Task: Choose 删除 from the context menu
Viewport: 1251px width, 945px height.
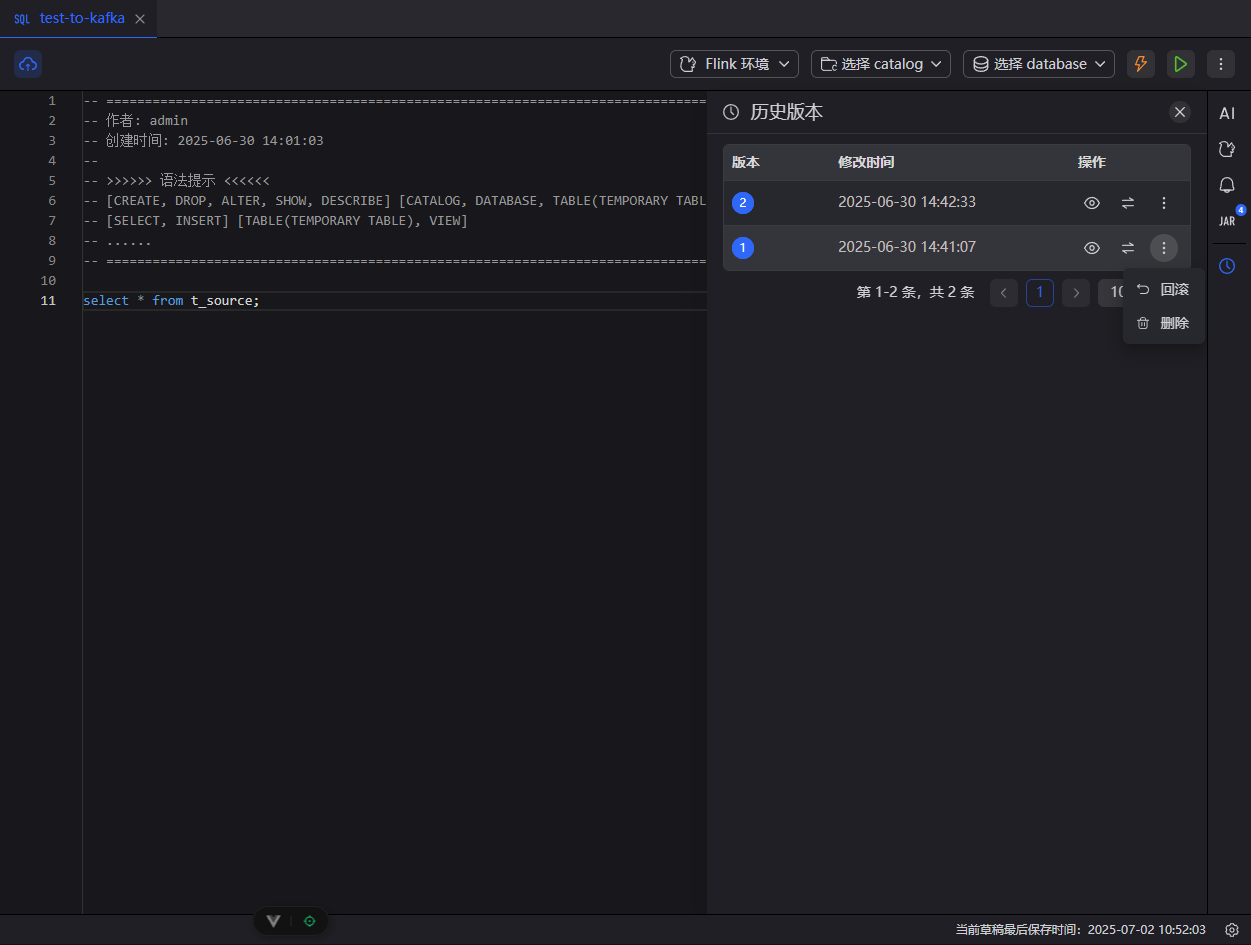Action: coord(1164,324)
